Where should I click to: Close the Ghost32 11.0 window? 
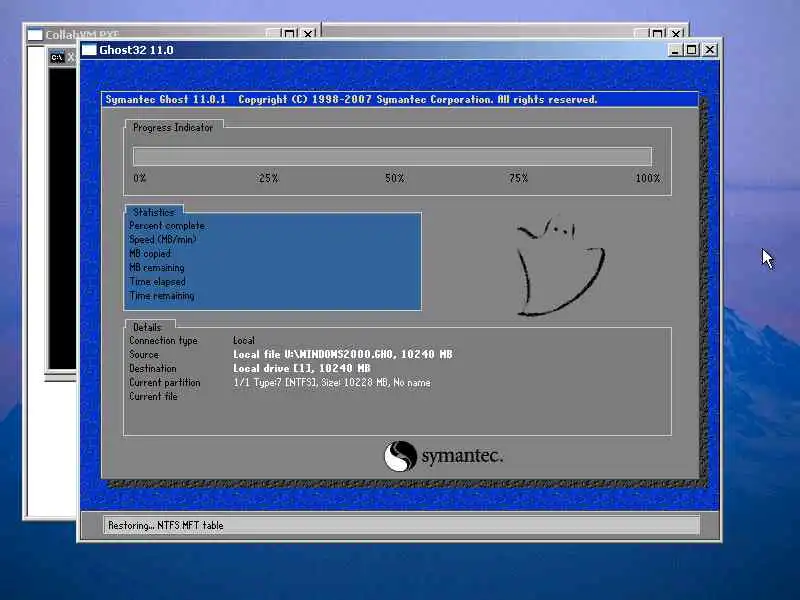pyautogui.click(x=710, y=49)
